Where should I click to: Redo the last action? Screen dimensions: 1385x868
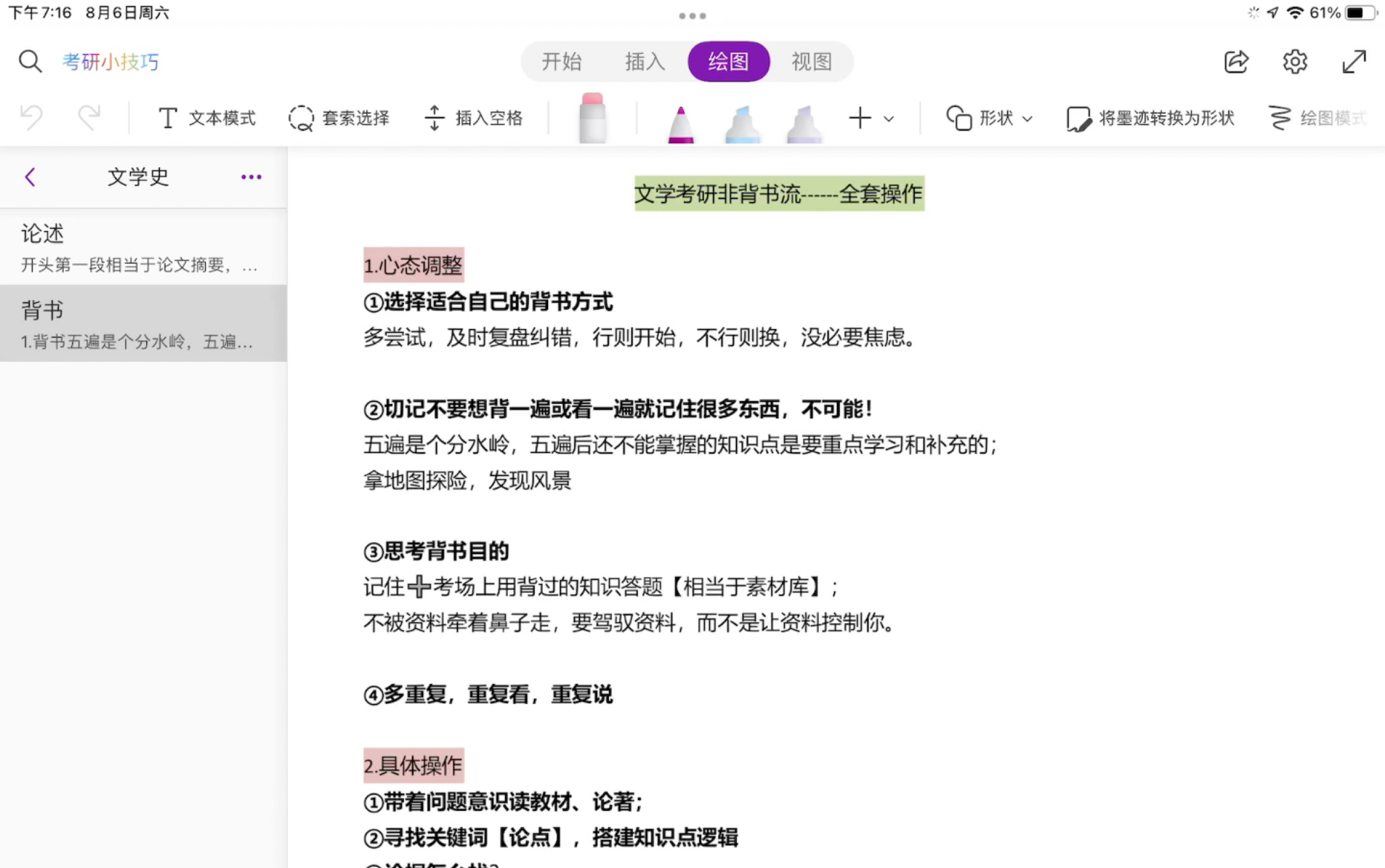[x=89, y=117]
